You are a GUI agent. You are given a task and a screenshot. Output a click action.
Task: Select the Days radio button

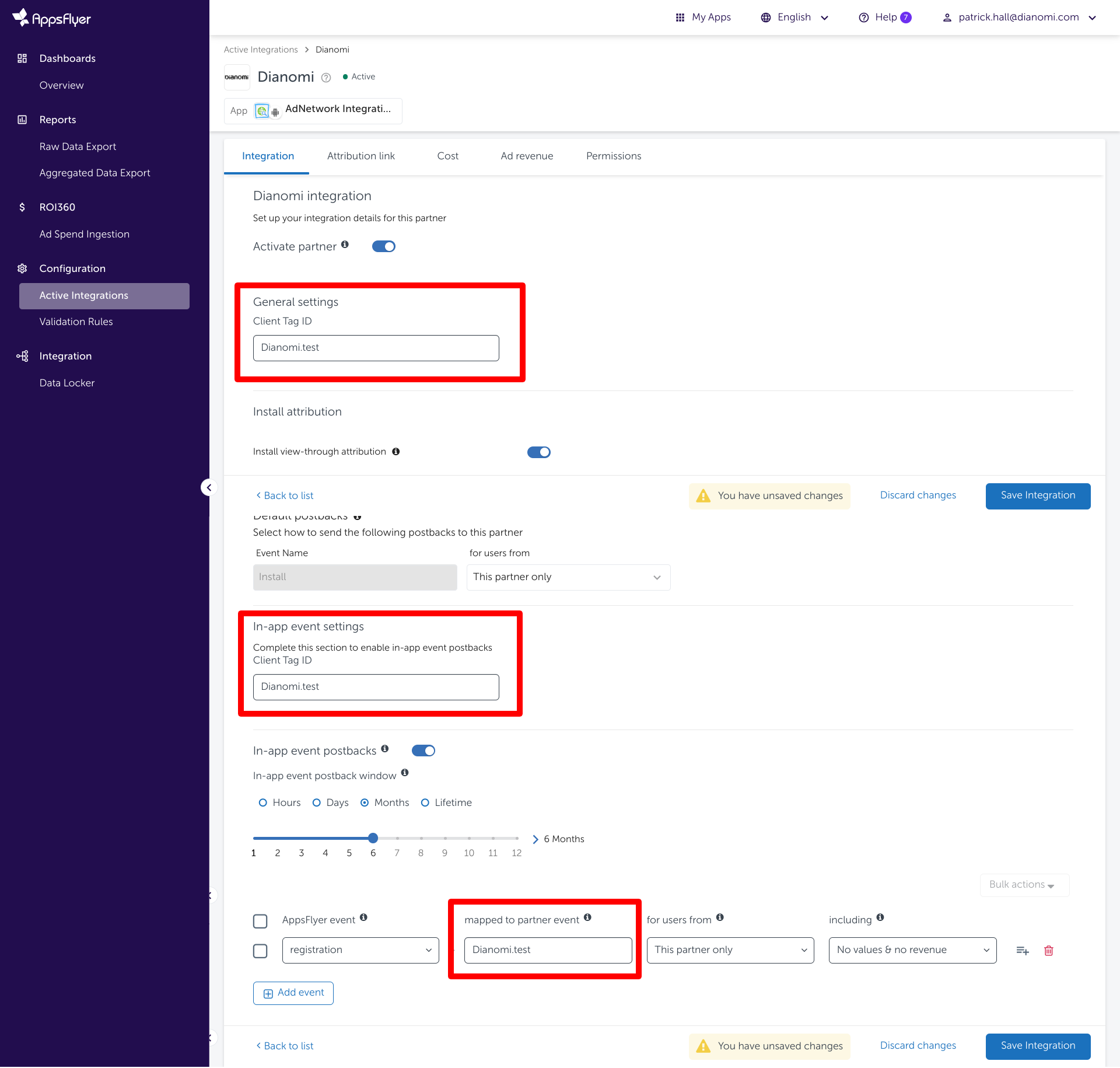pyautogui.click(x=317, y=803)
